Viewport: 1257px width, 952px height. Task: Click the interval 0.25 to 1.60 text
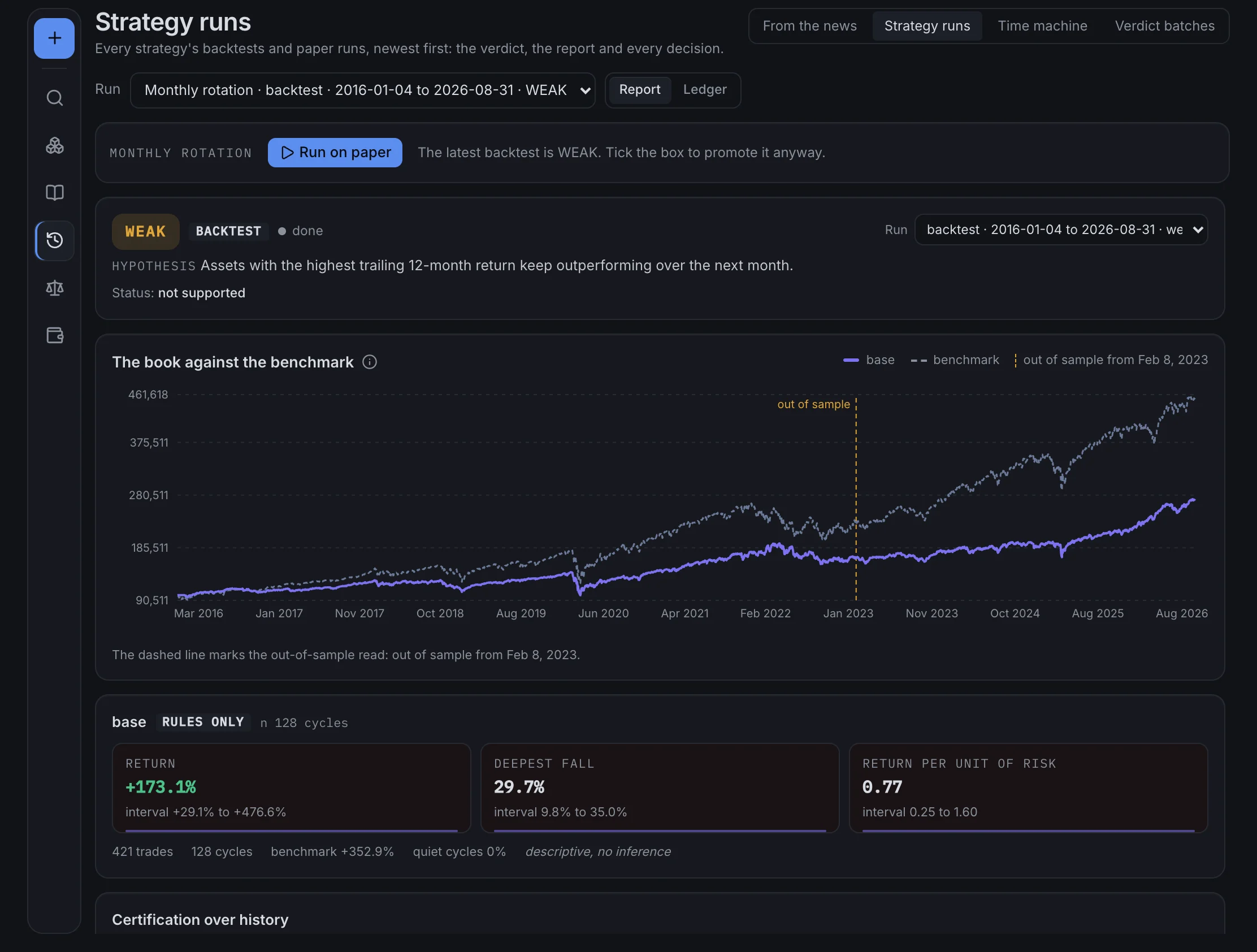click(920, 812)
